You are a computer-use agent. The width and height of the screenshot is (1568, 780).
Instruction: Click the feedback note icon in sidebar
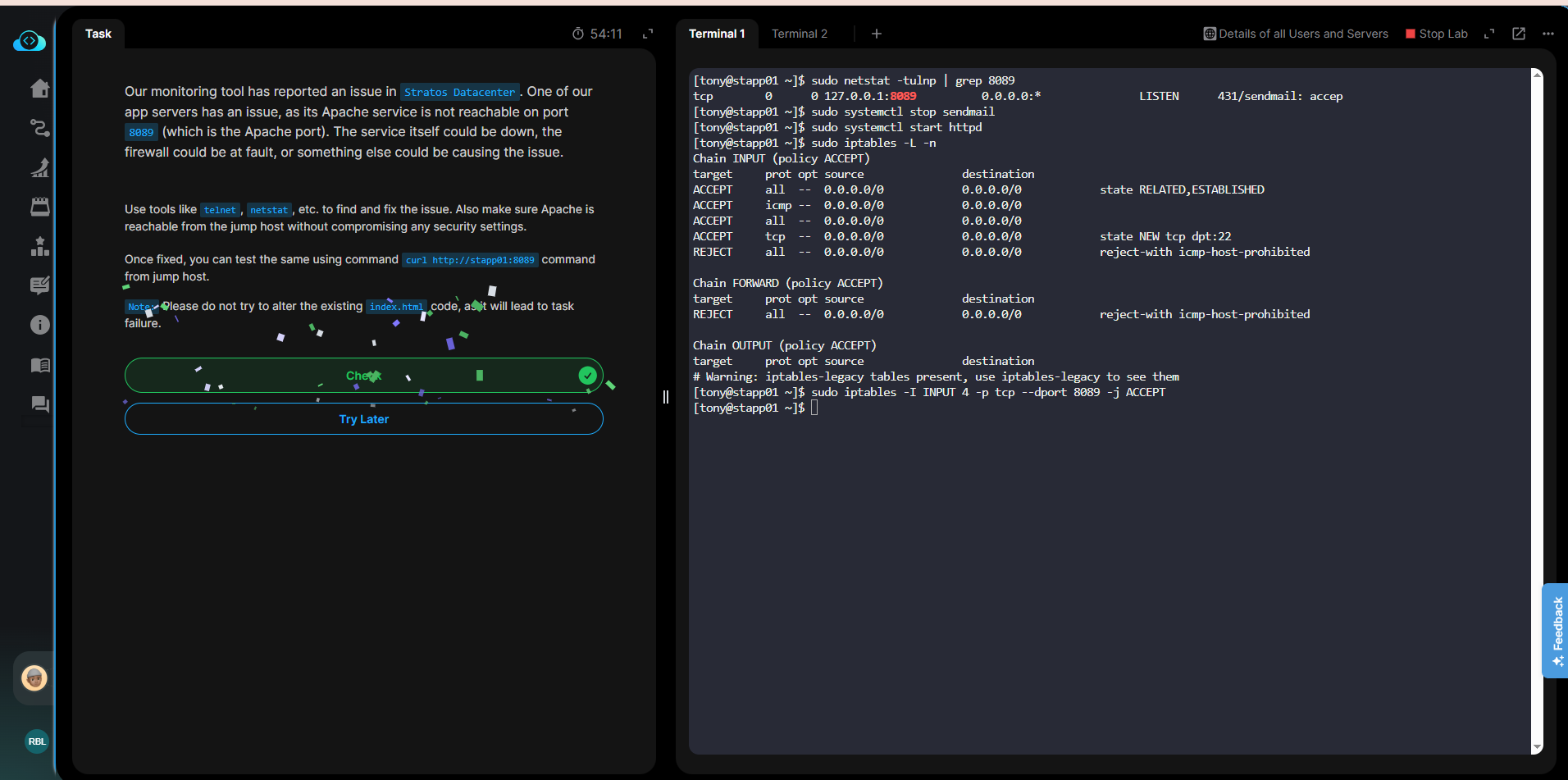tap(39, 285)
